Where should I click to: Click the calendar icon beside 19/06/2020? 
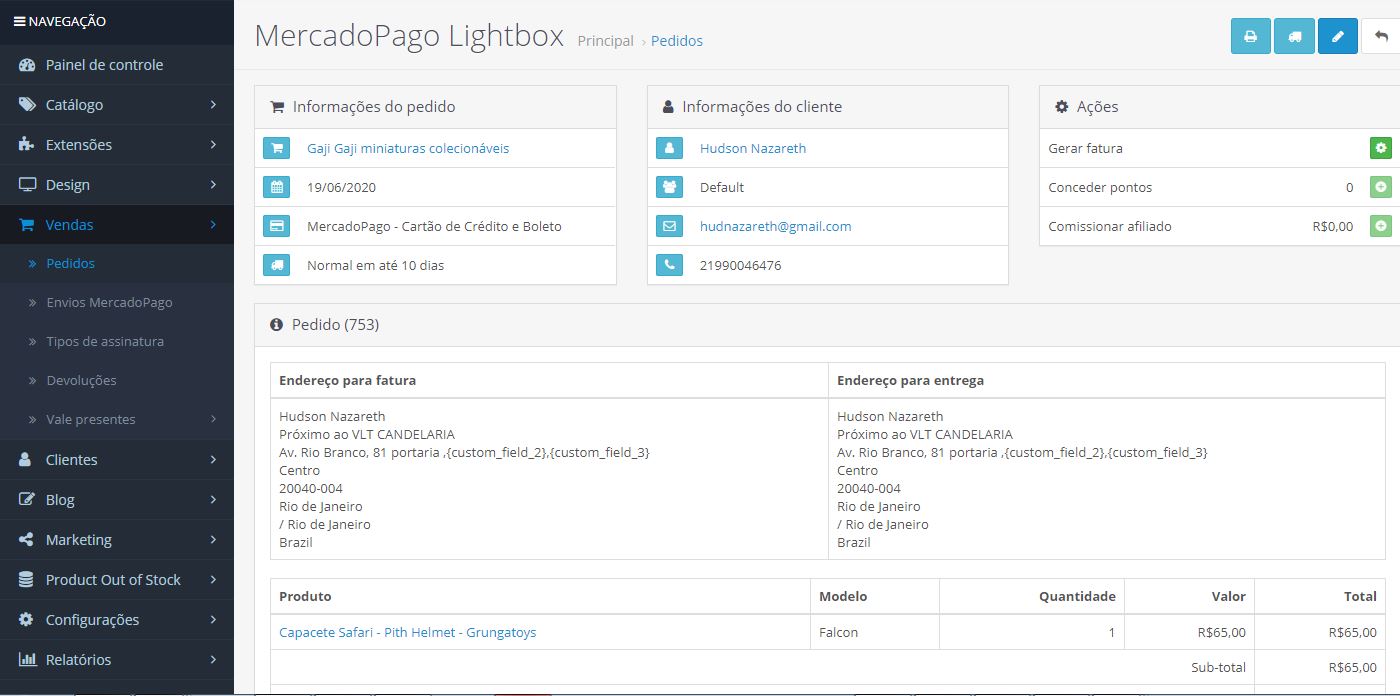[x=276, y=187]
